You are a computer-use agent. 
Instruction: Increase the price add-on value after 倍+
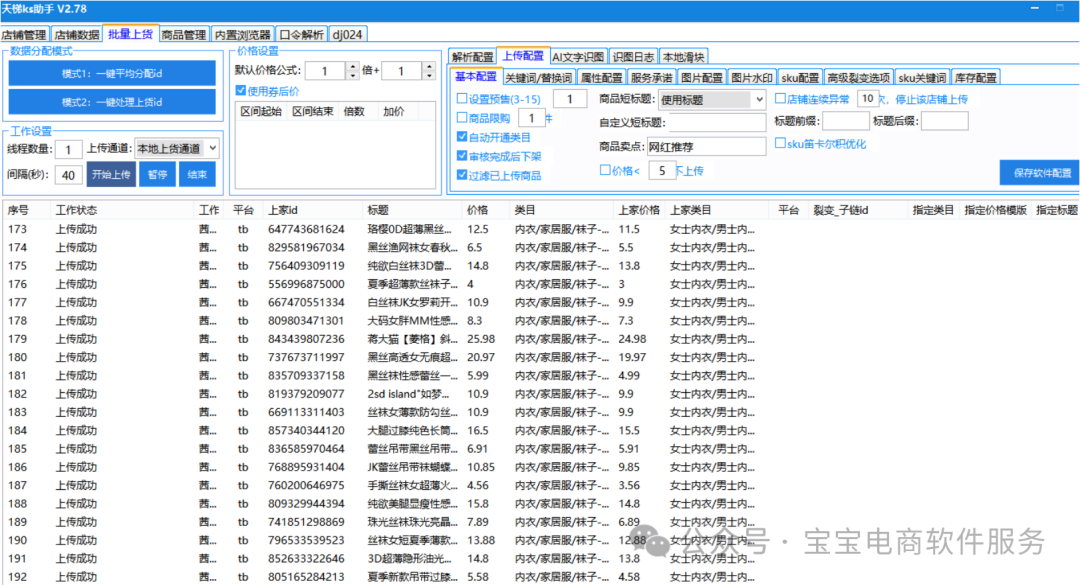(x=428, y=66)
